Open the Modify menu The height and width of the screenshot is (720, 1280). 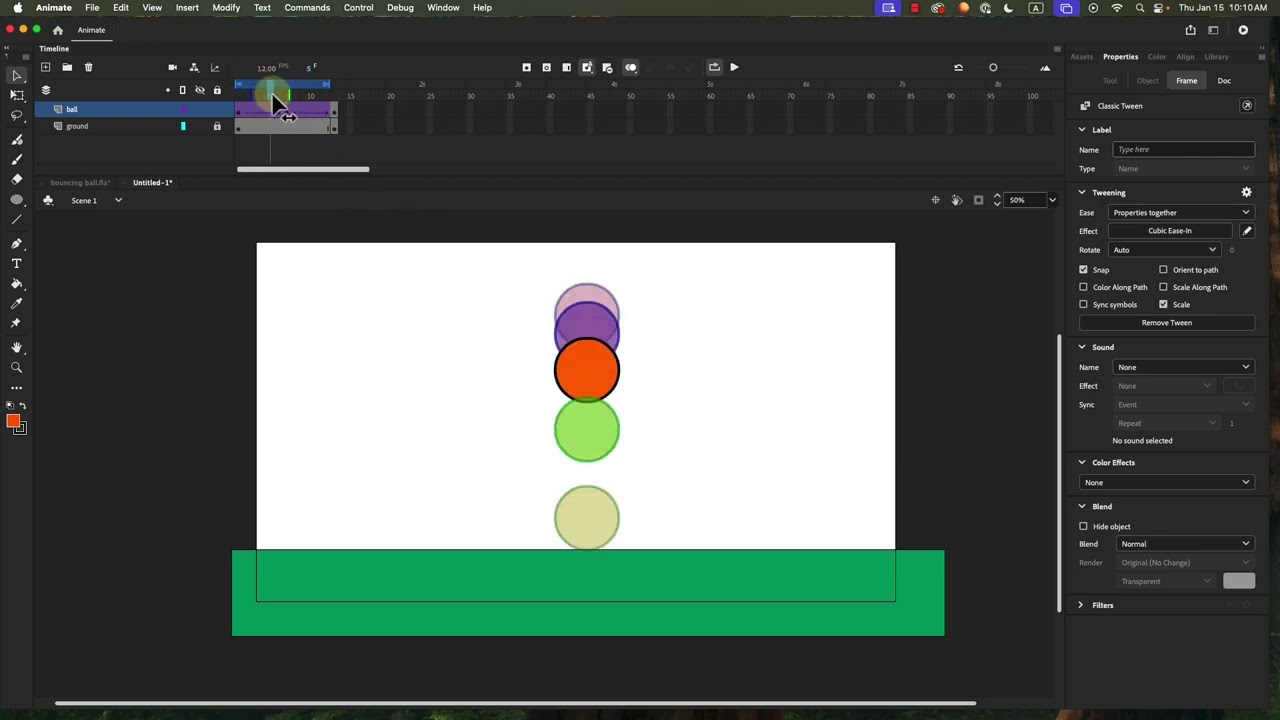pos(226,8)
